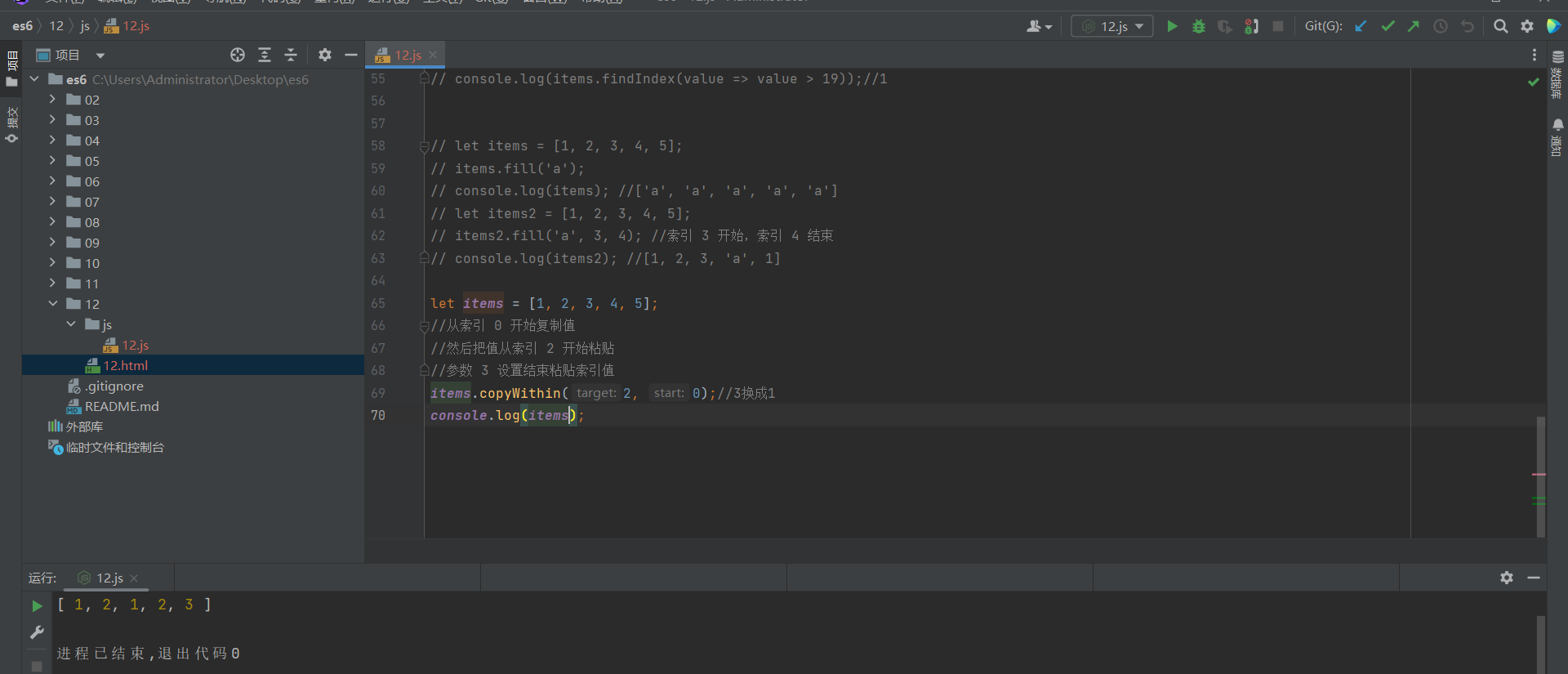Screen dimensions: 1568x674
Task: Show Git history clock icon
Action: [1441, 26]
